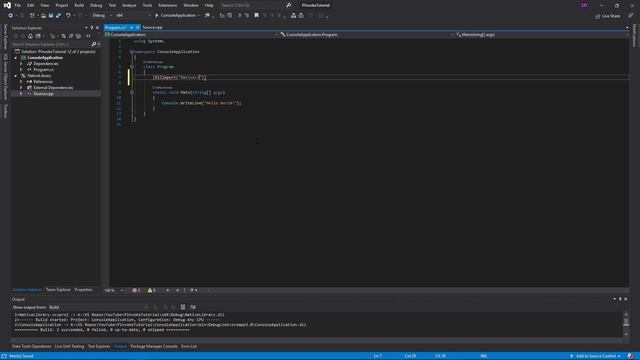Switch to the Source.cpp tab
This screenshot has height=360, width=640.
coord(153,27)
